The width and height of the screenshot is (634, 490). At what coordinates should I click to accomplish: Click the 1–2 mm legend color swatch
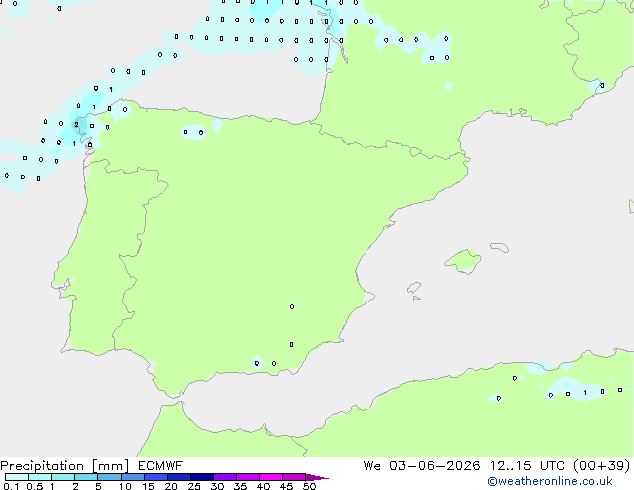click(x=63, y=477)
